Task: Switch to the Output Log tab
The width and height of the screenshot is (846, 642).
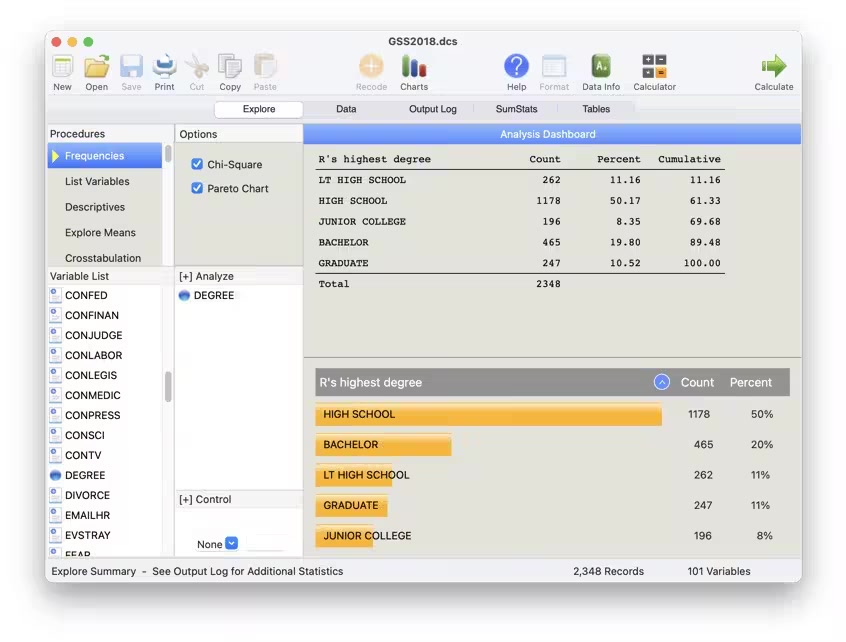Action: pos(432,109)
